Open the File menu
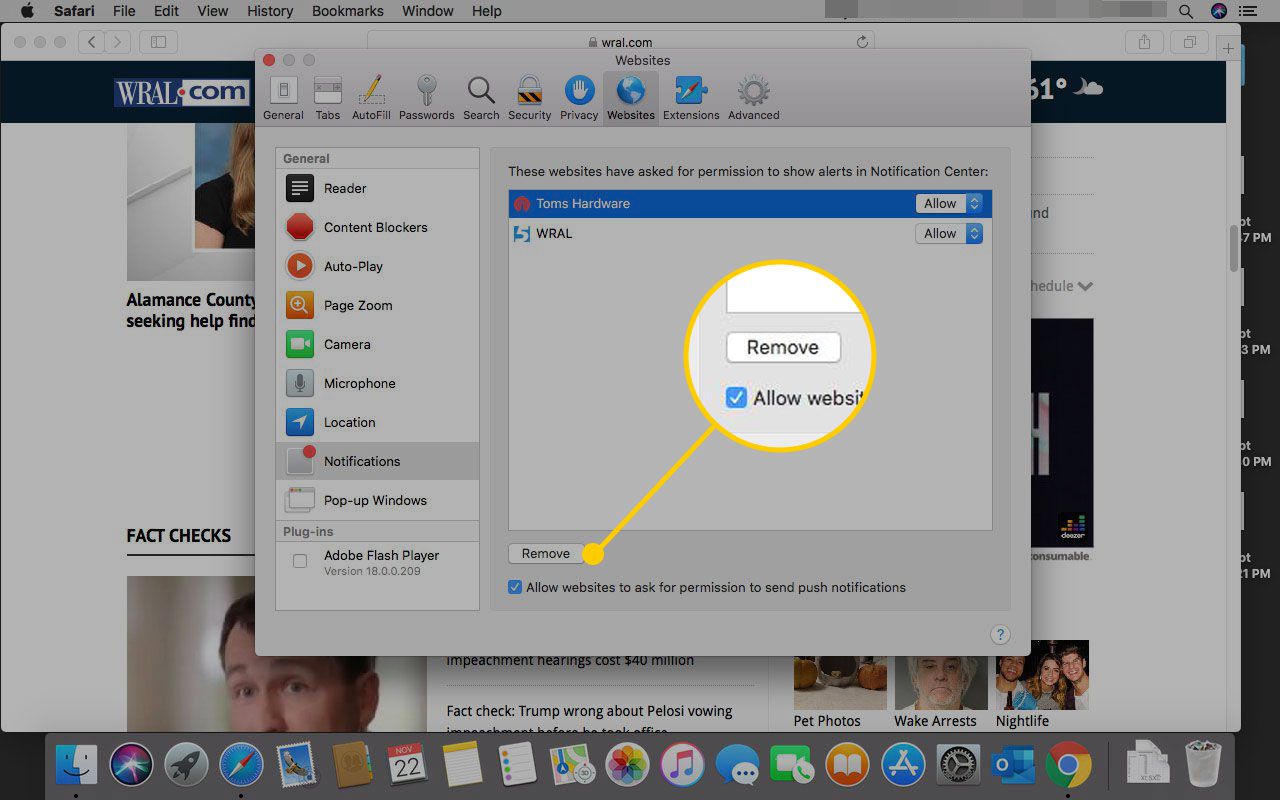Viewport: 1280px width, 800px height. tap(124, 11)
